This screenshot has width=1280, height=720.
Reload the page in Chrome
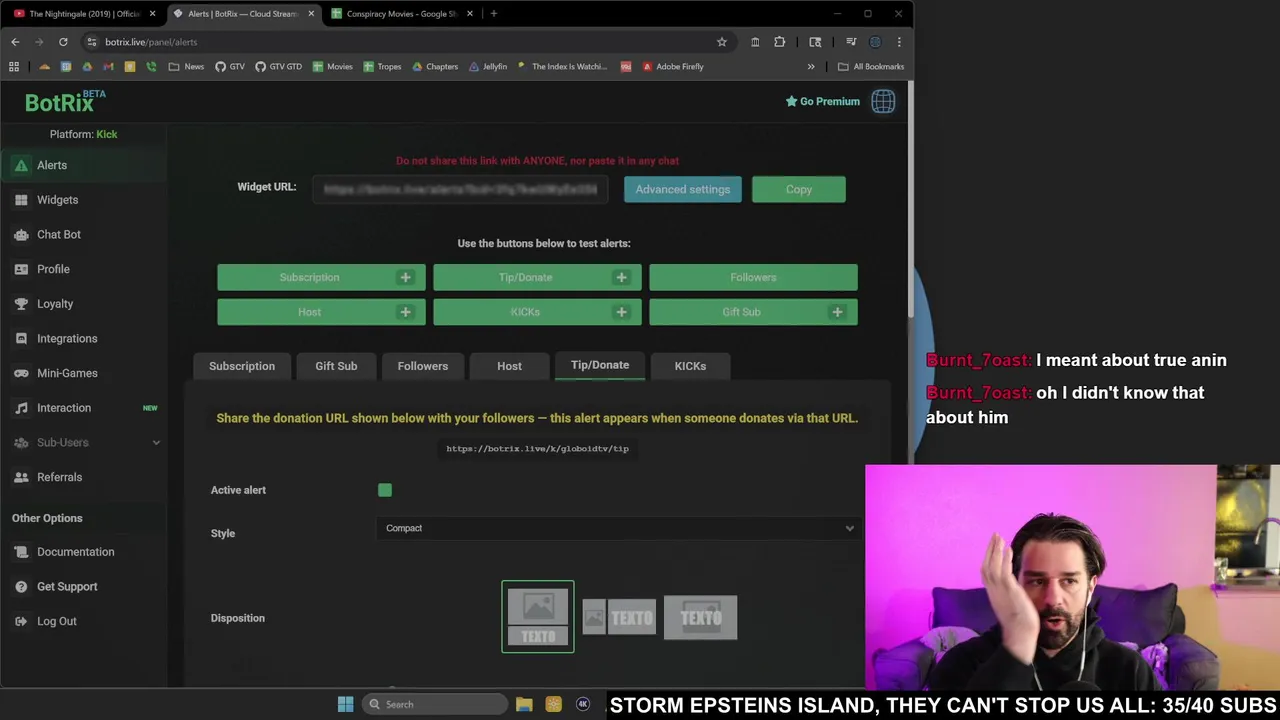point(63,42)
